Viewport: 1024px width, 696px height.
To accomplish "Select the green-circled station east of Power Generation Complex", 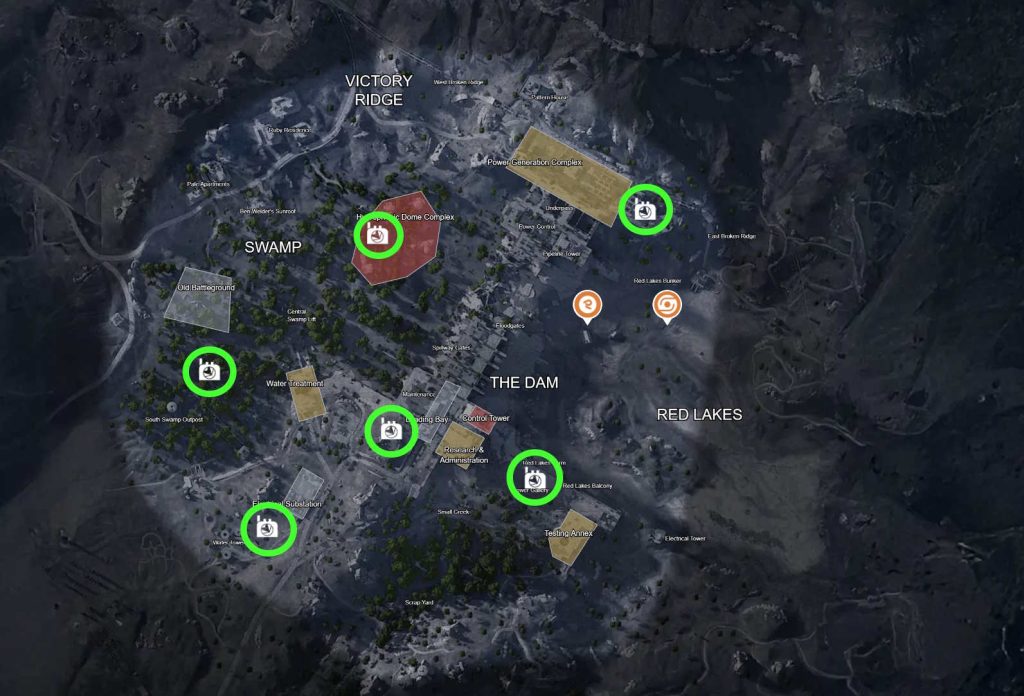I will point(645,210).
